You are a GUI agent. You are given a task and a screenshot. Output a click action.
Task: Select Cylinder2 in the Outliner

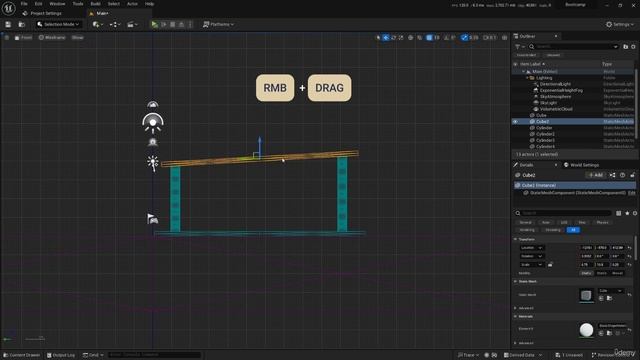545,134
